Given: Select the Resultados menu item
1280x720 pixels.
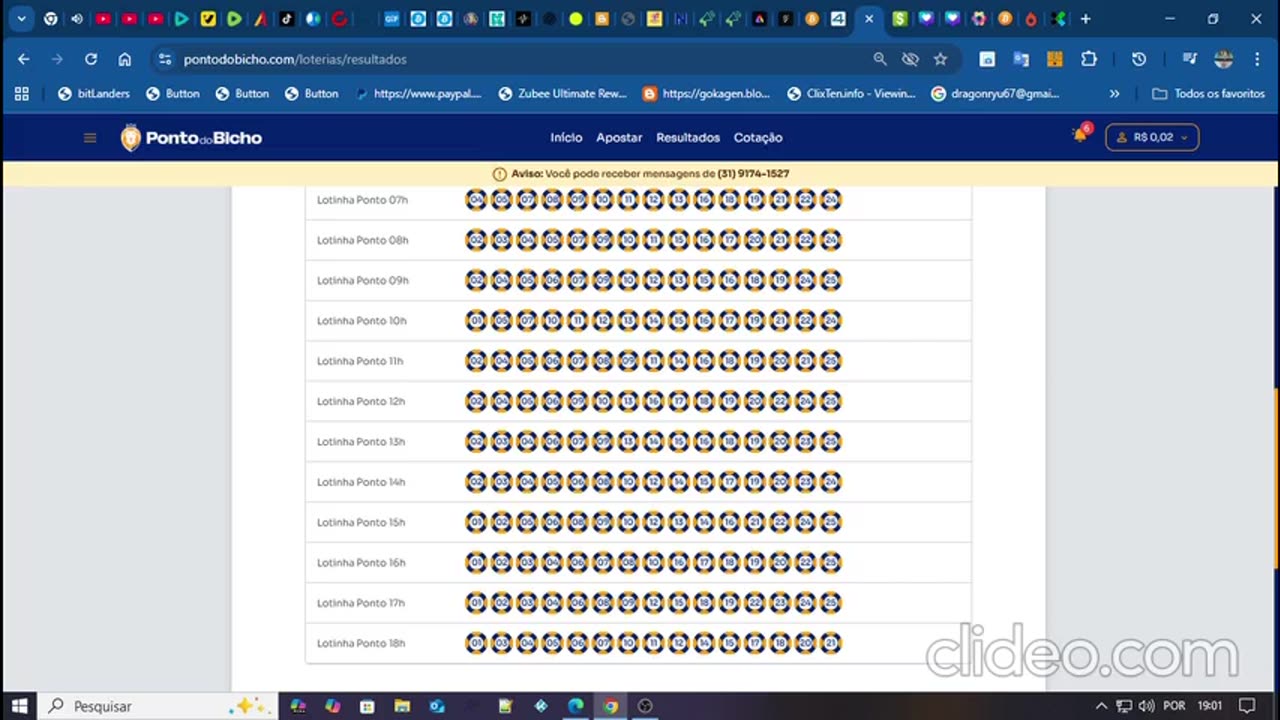Looking at the screenshot, I should coord(688,138).
